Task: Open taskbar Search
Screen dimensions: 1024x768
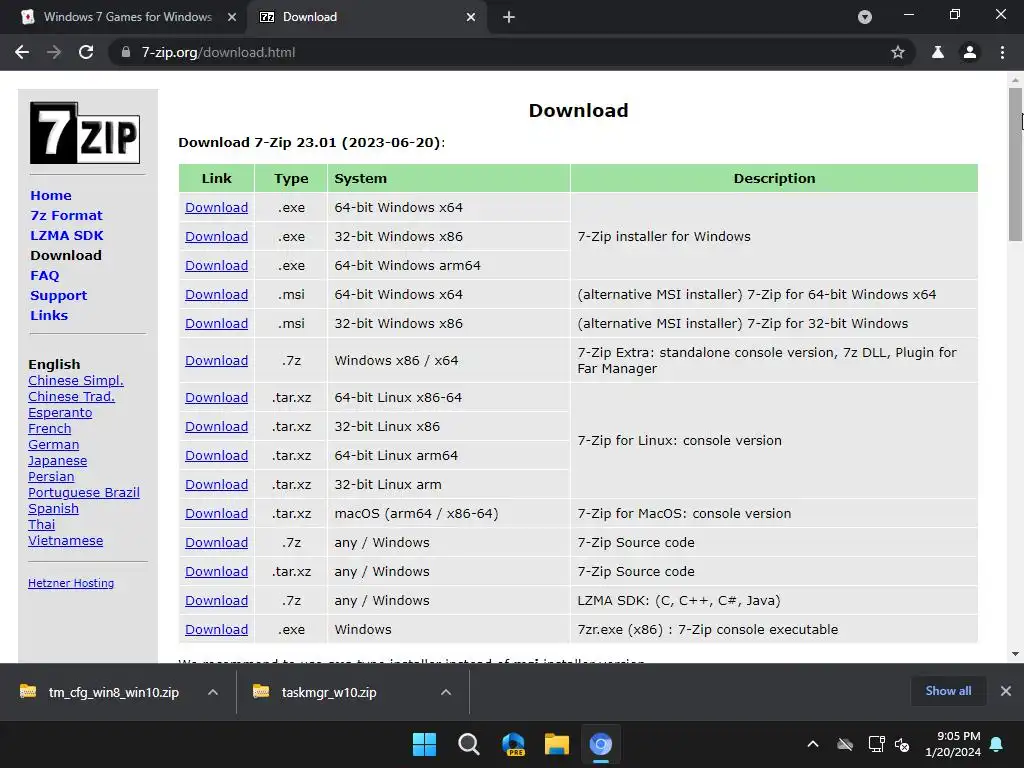Action: (x=468, y=744)
